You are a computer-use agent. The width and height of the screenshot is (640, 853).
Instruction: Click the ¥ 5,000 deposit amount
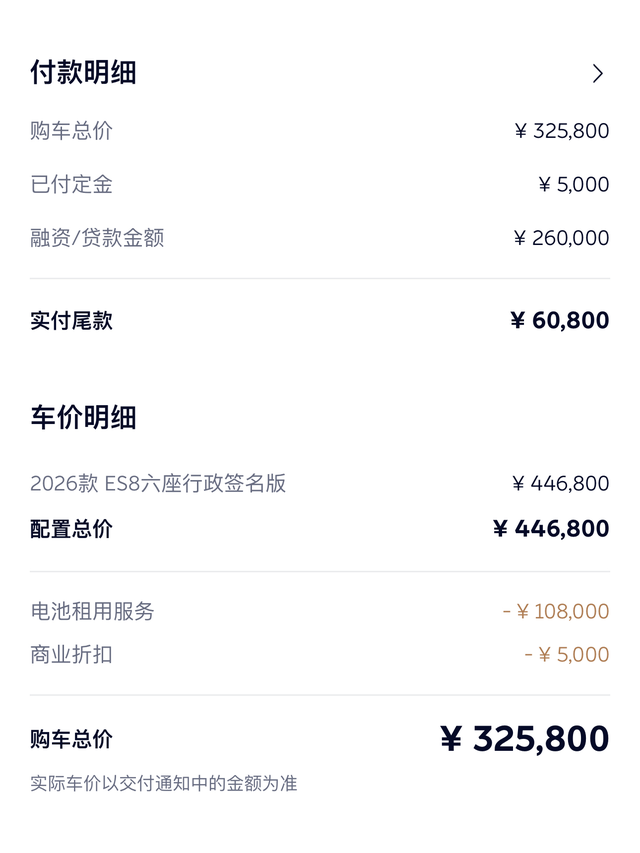coord(573,184)
